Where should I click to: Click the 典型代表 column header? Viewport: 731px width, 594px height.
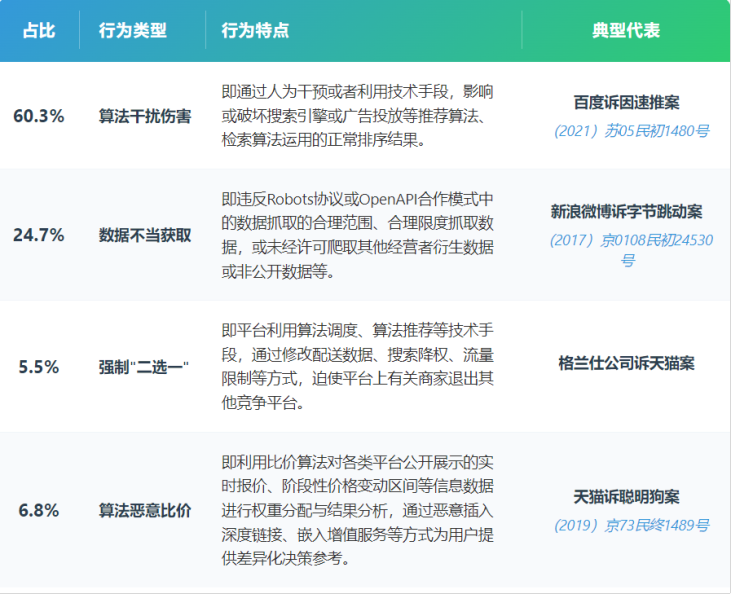[x=626, y=31]
